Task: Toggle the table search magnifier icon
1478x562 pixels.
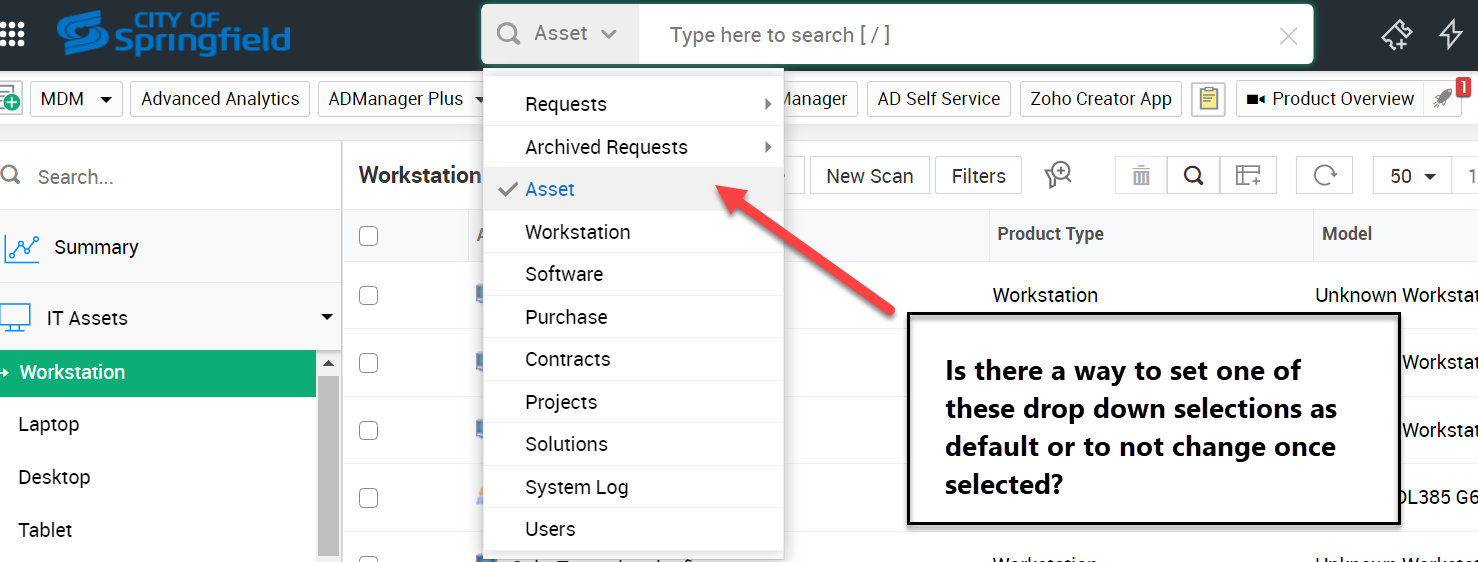Action: (1193, 176)
